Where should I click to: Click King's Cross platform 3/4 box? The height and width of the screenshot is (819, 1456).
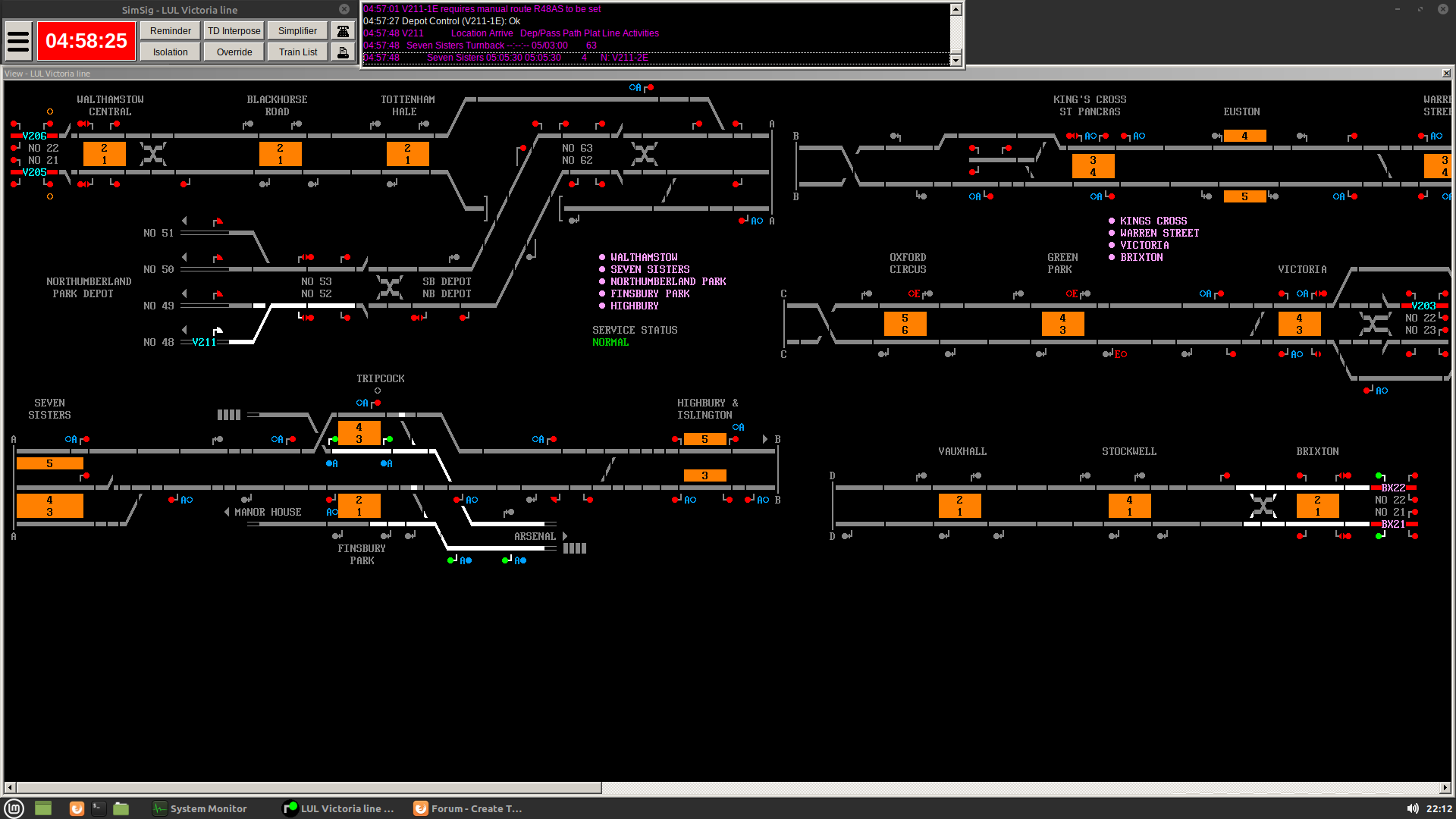point(1094,166)
